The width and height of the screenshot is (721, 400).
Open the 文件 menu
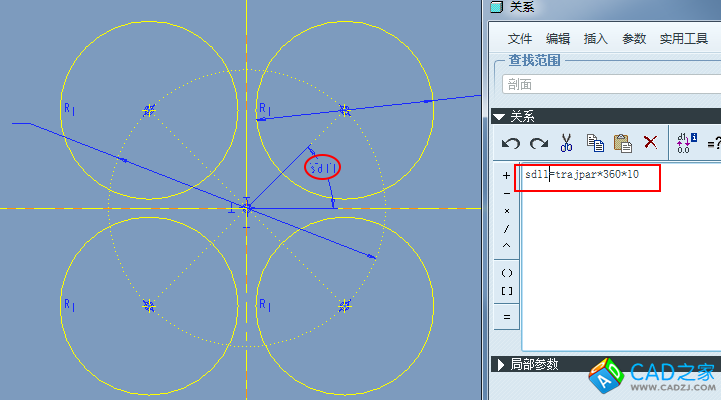coord(520,39)
